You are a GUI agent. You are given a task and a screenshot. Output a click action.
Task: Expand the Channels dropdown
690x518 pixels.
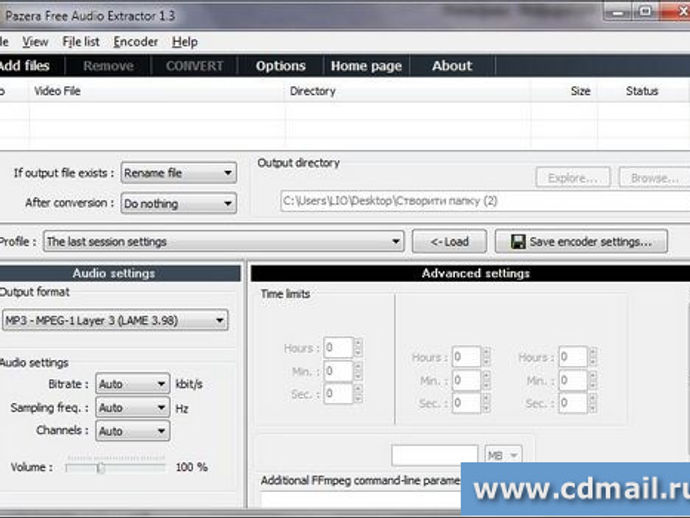click(x=133, y=431)
